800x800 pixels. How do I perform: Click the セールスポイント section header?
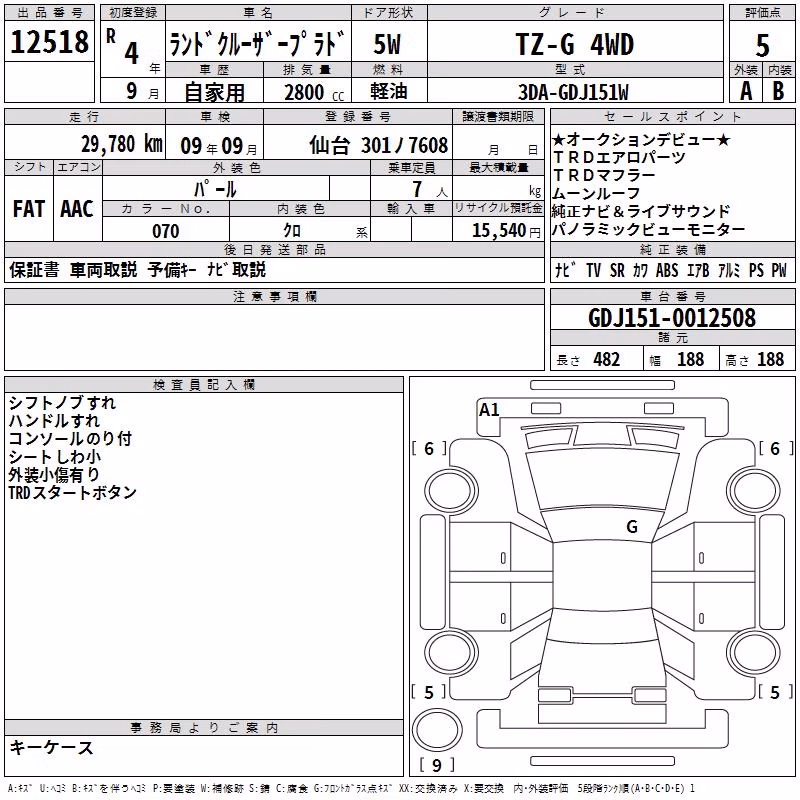672,116
